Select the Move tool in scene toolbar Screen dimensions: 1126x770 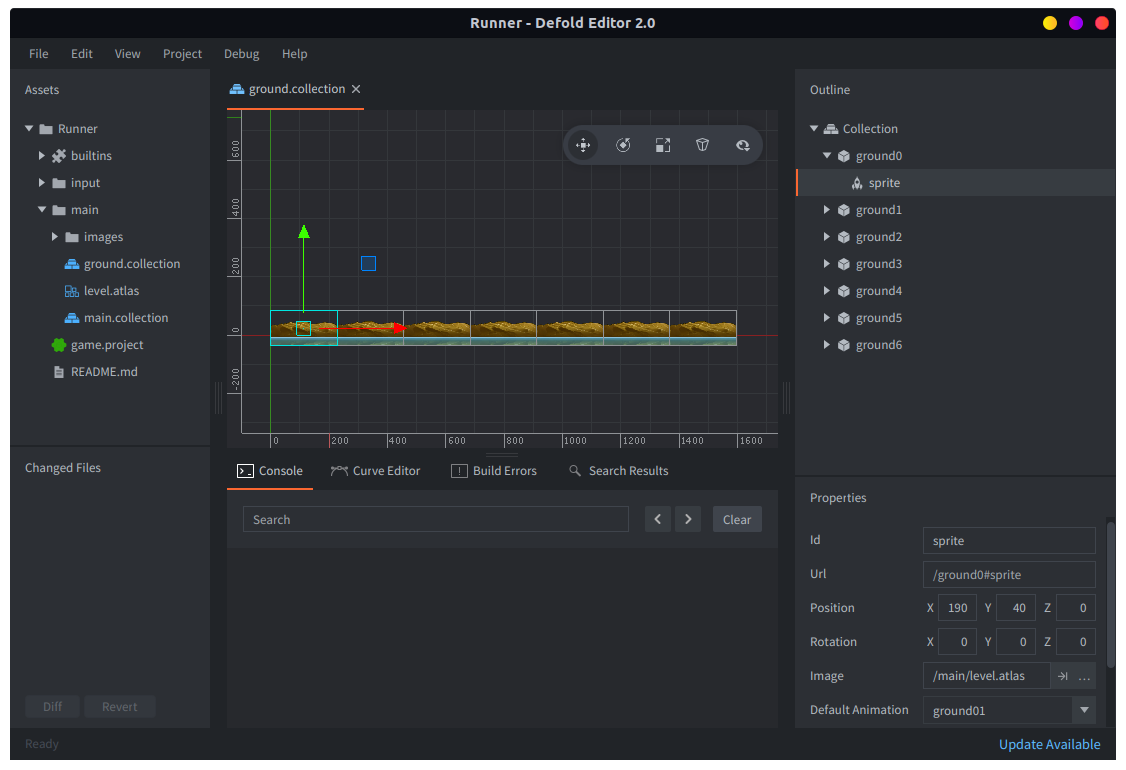[x=583, y=145]
